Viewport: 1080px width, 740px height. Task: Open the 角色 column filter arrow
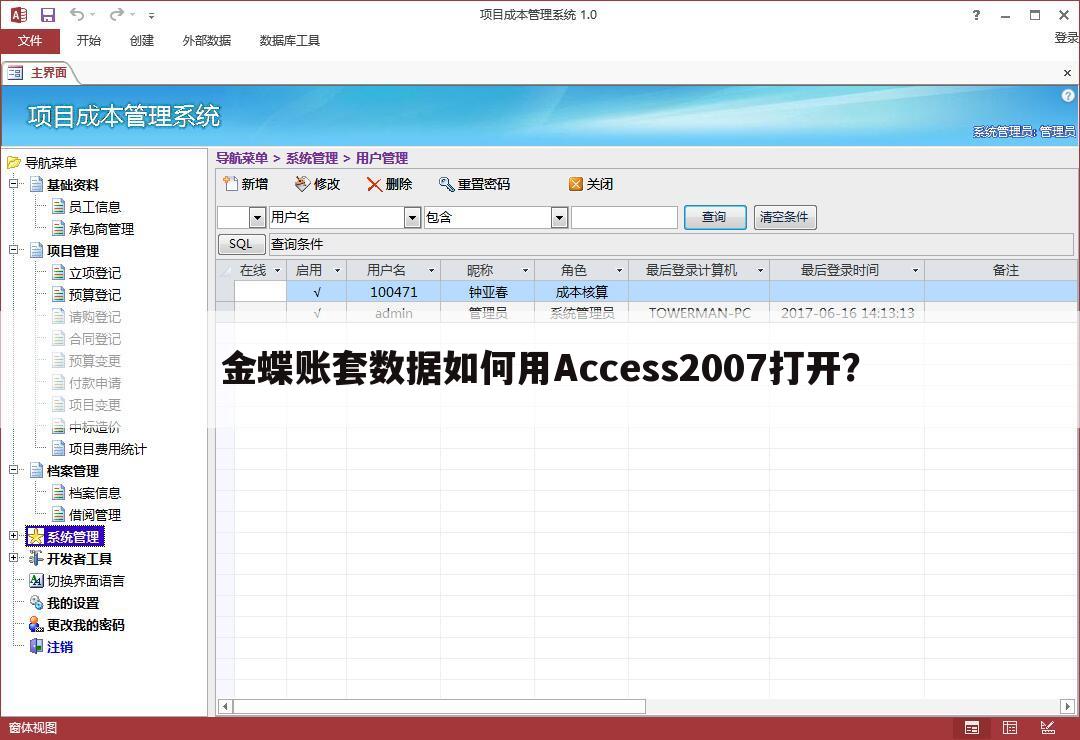[x=619, y=271]
